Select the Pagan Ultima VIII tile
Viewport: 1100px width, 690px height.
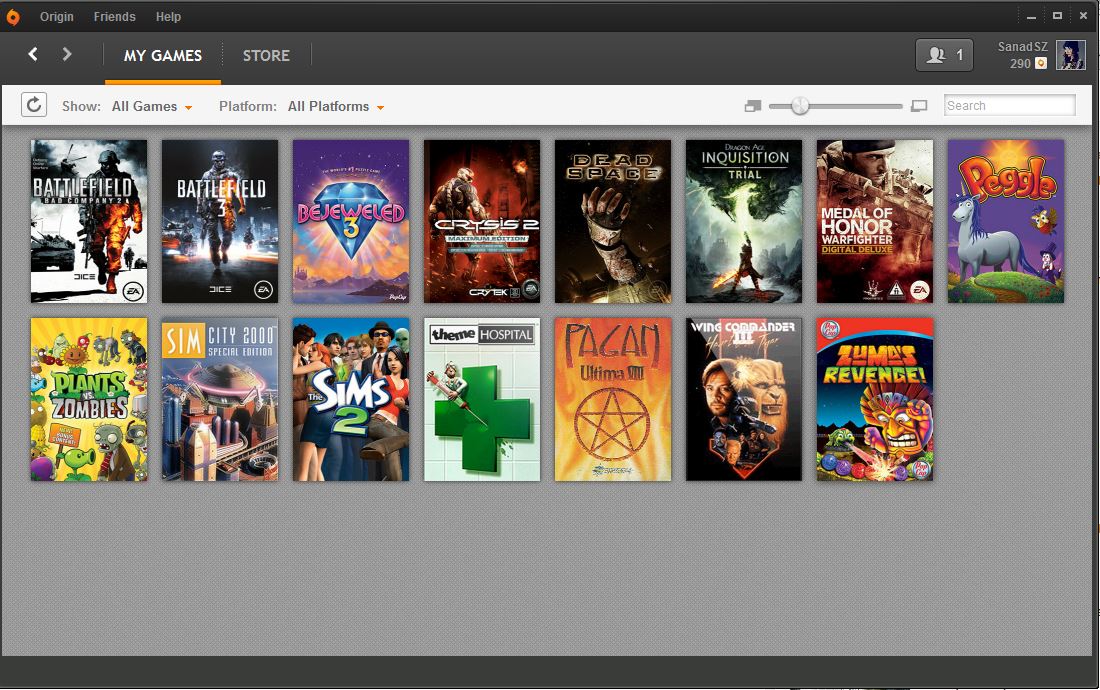[613, 399]
